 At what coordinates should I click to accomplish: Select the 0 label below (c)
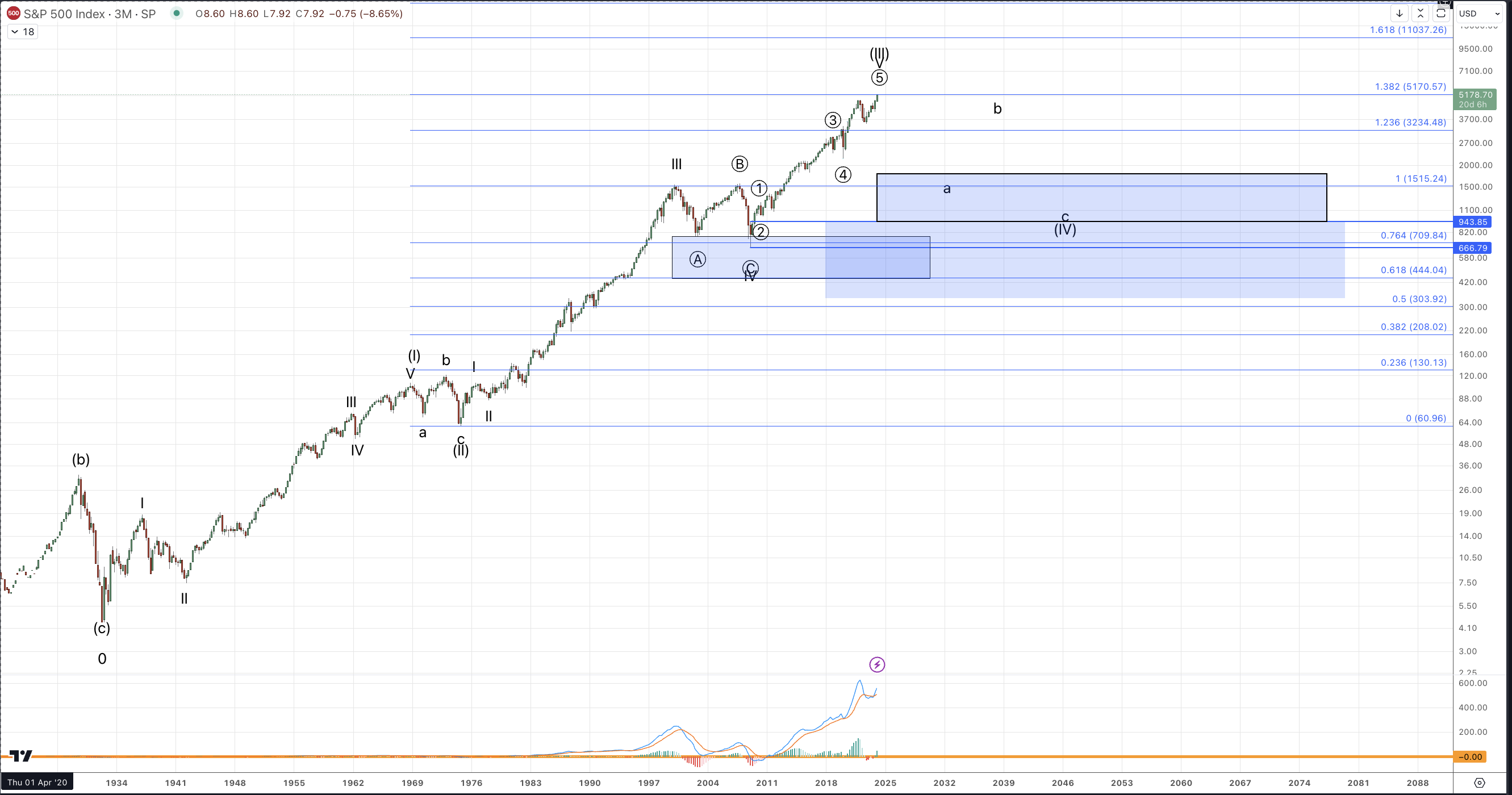[102, 659]
